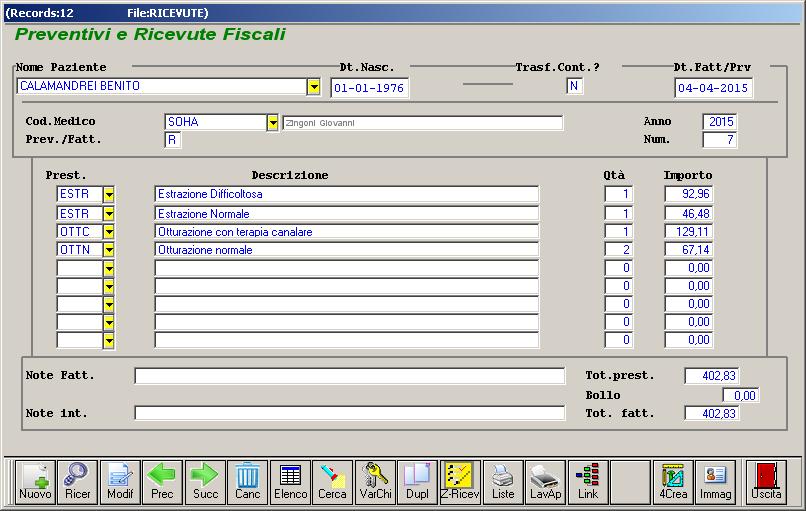Image resolution: width=806 pixels, height=511 pixels.
Task: Open Immag images icon
Action: (716, 482)
